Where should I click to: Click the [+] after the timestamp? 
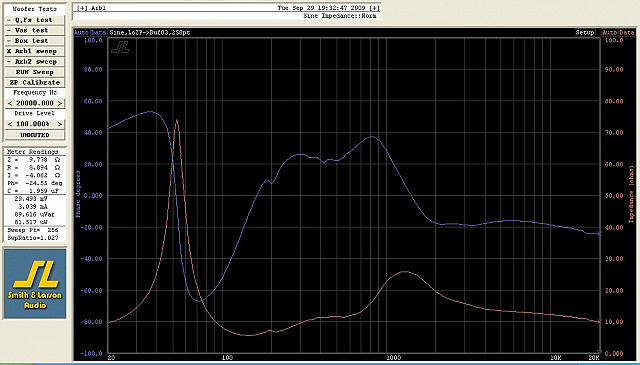point(374,8)
